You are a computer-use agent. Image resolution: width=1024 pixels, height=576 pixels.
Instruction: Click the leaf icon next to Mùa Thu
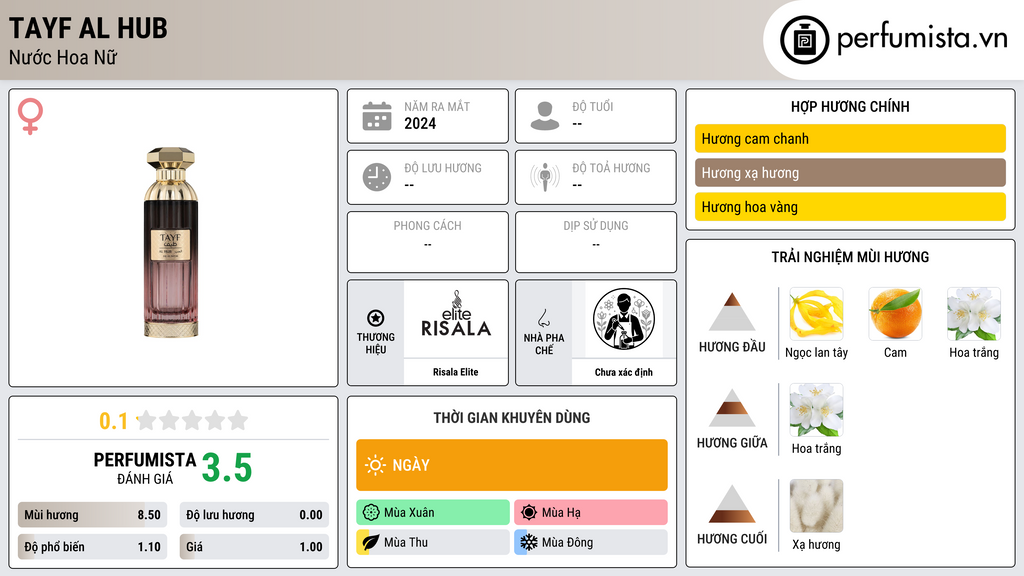click(x=370, y=542)
